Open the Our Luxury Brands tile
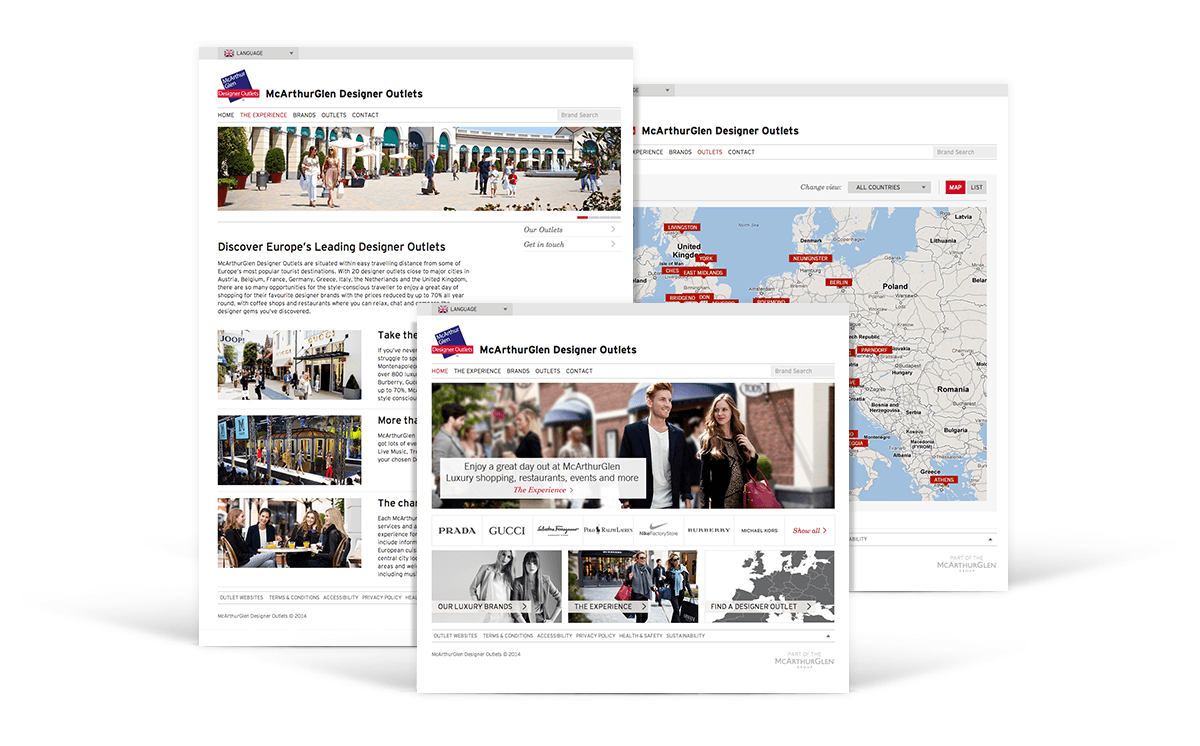Viewport: 1200px width, 746px height. 497,587
